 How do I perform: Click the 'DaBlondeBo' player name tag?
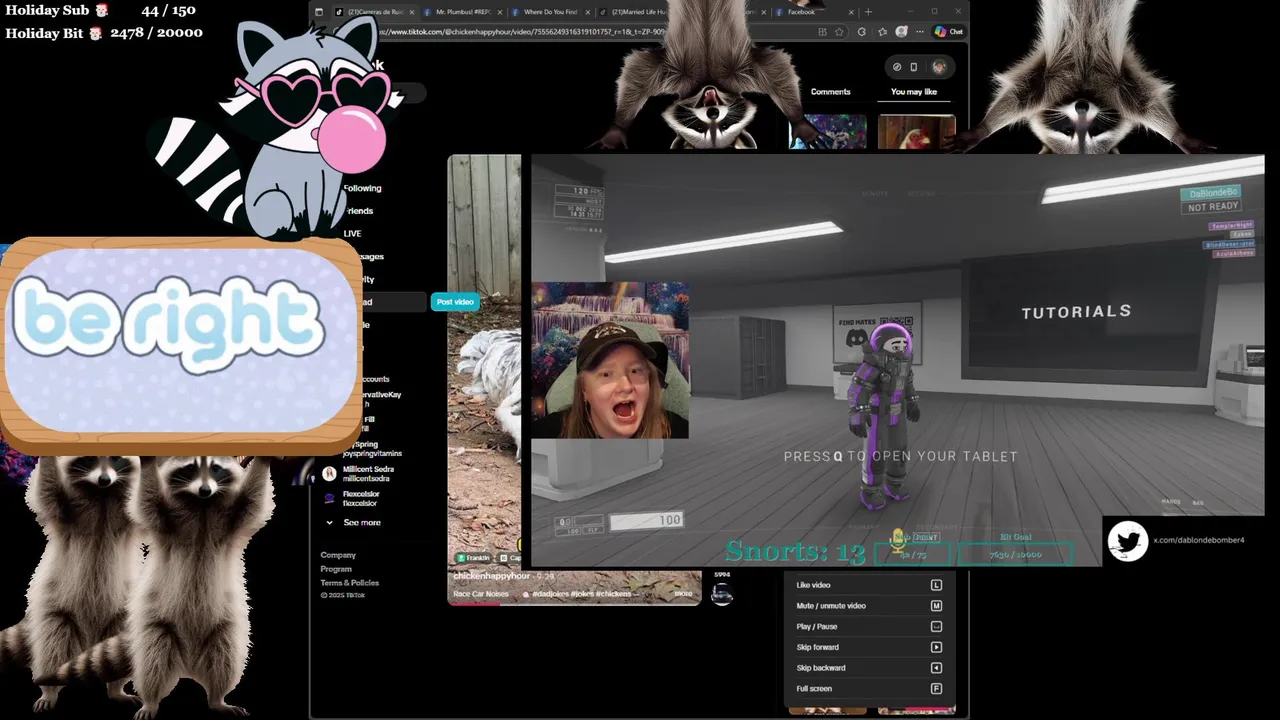[x=1211, y=192]
